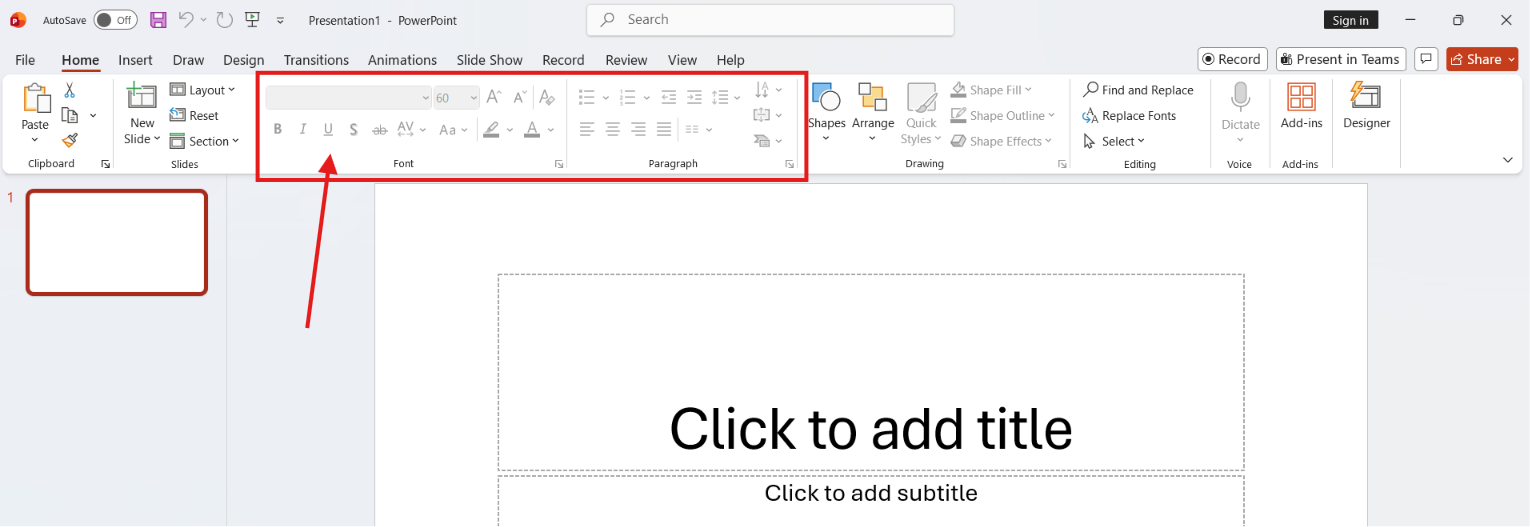Switch to the Insert tab

click(135, 60)
